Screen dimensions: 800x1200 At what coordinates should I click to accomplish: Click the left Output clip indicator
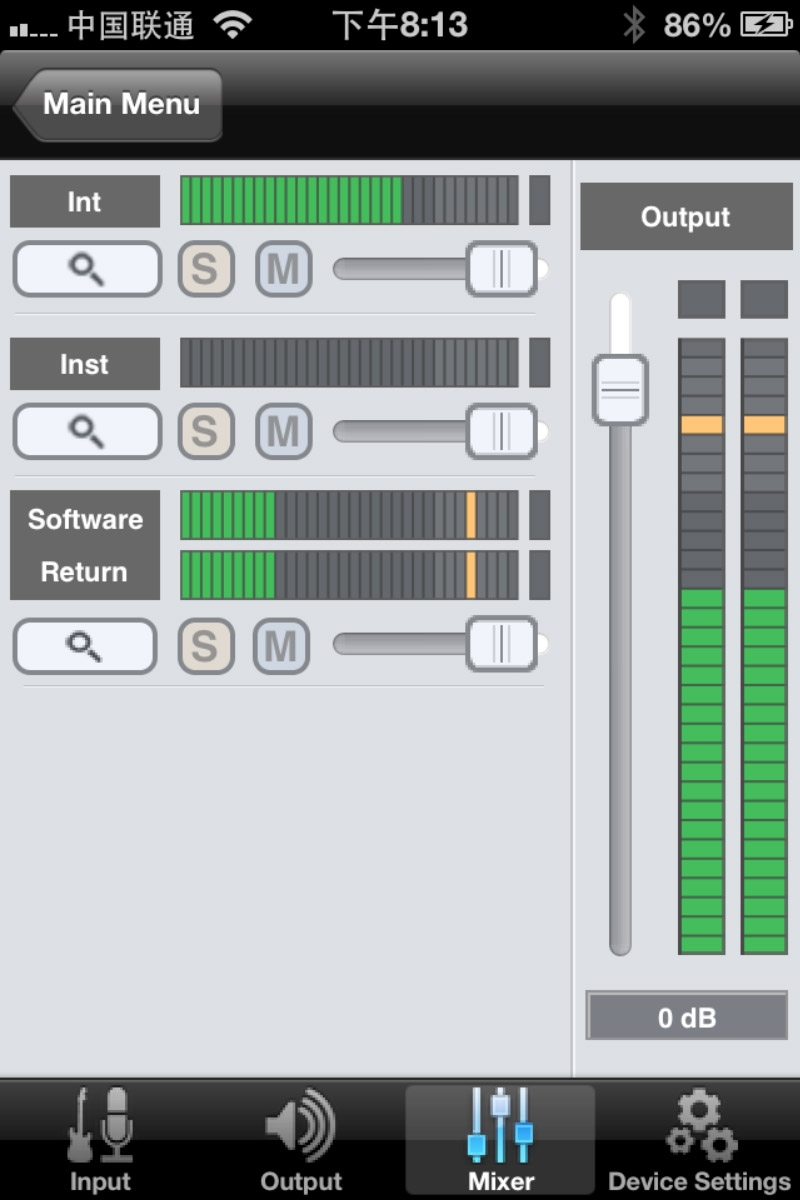[x=701, y=299]
